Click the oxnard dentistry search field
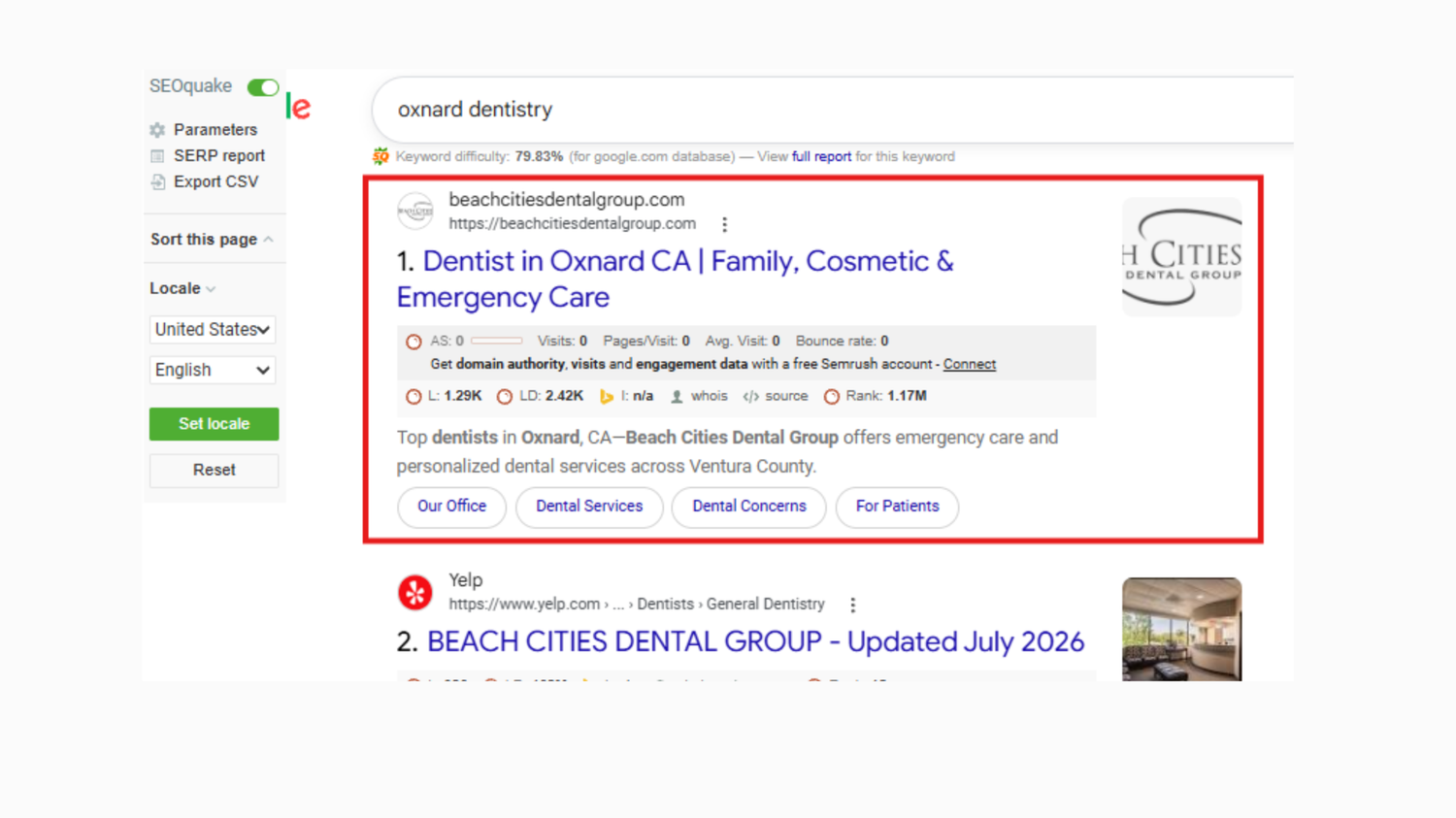 (x=833, y=110)
